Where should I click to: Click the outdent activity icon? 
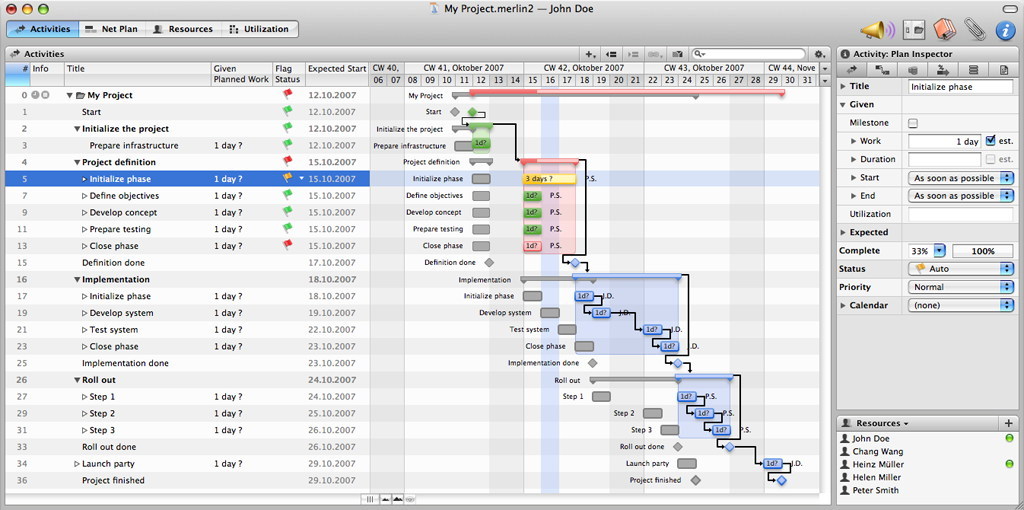611,54
